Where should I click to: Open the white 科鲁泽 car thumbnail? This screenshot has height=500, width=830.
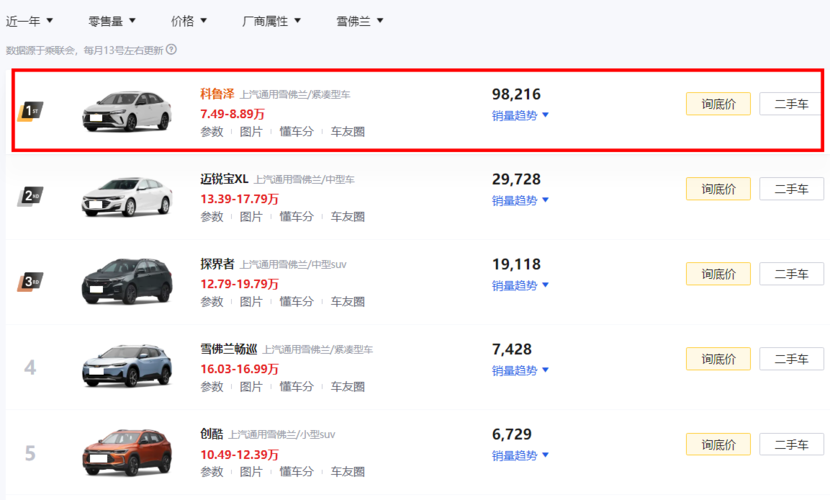(127, 111)
